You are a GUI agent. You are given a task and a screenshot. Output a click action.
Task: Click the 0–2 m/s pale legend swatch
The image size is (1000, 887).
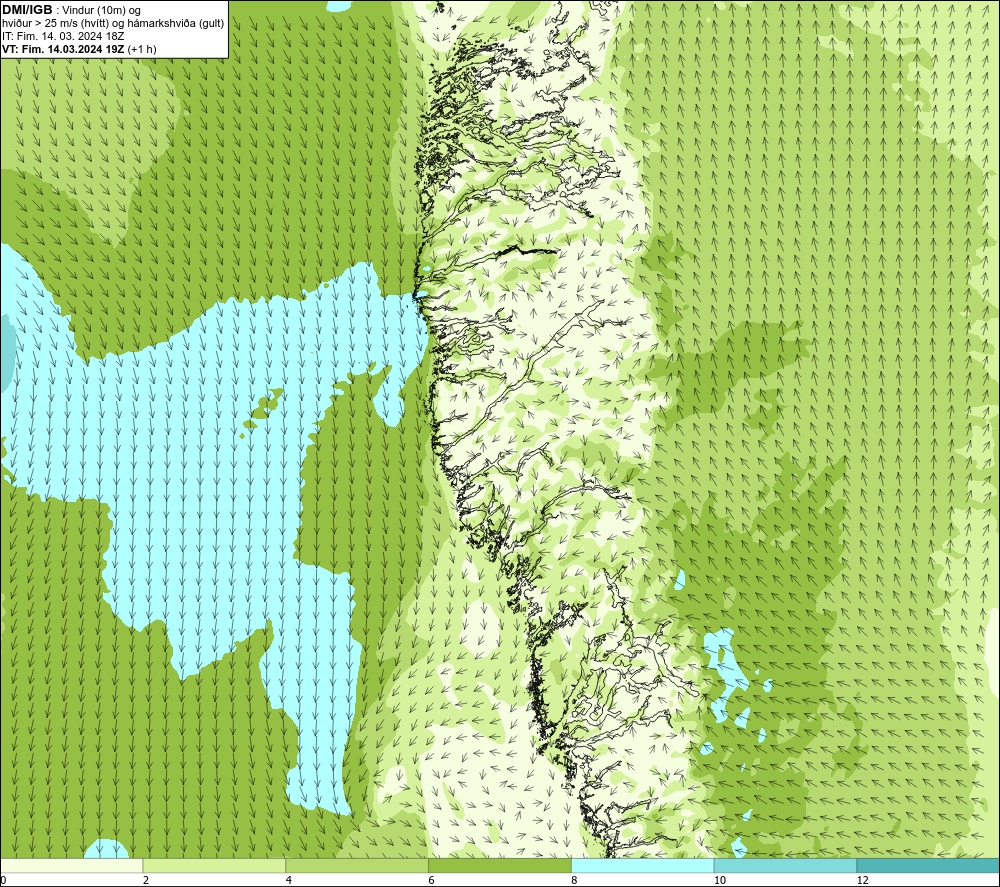pyautogui.click(x=71, y=865)
